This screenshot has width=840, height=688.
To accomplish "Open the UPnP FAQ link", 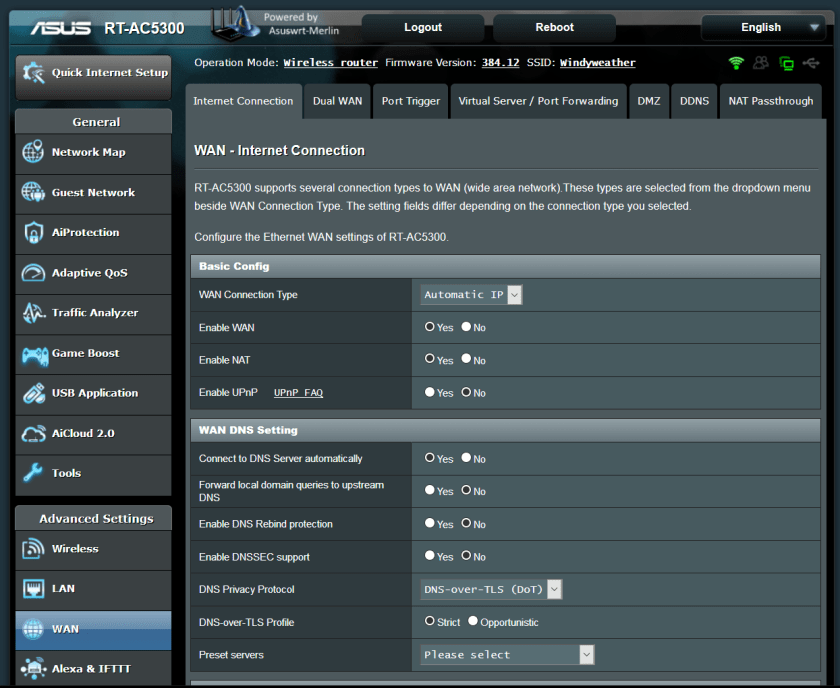I will [298, 393].
